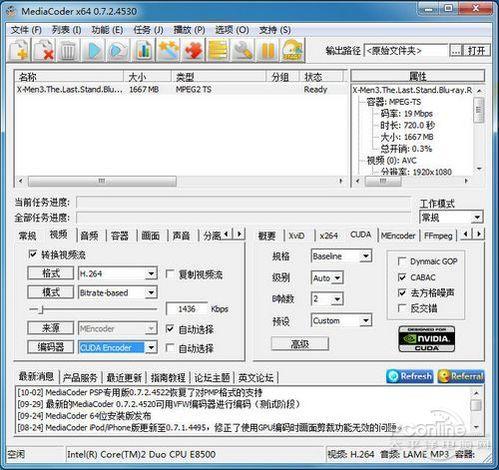The height and width of the screenshot is (470, 499).
Task: Click the 高级 advanced button
Action: 300,344
